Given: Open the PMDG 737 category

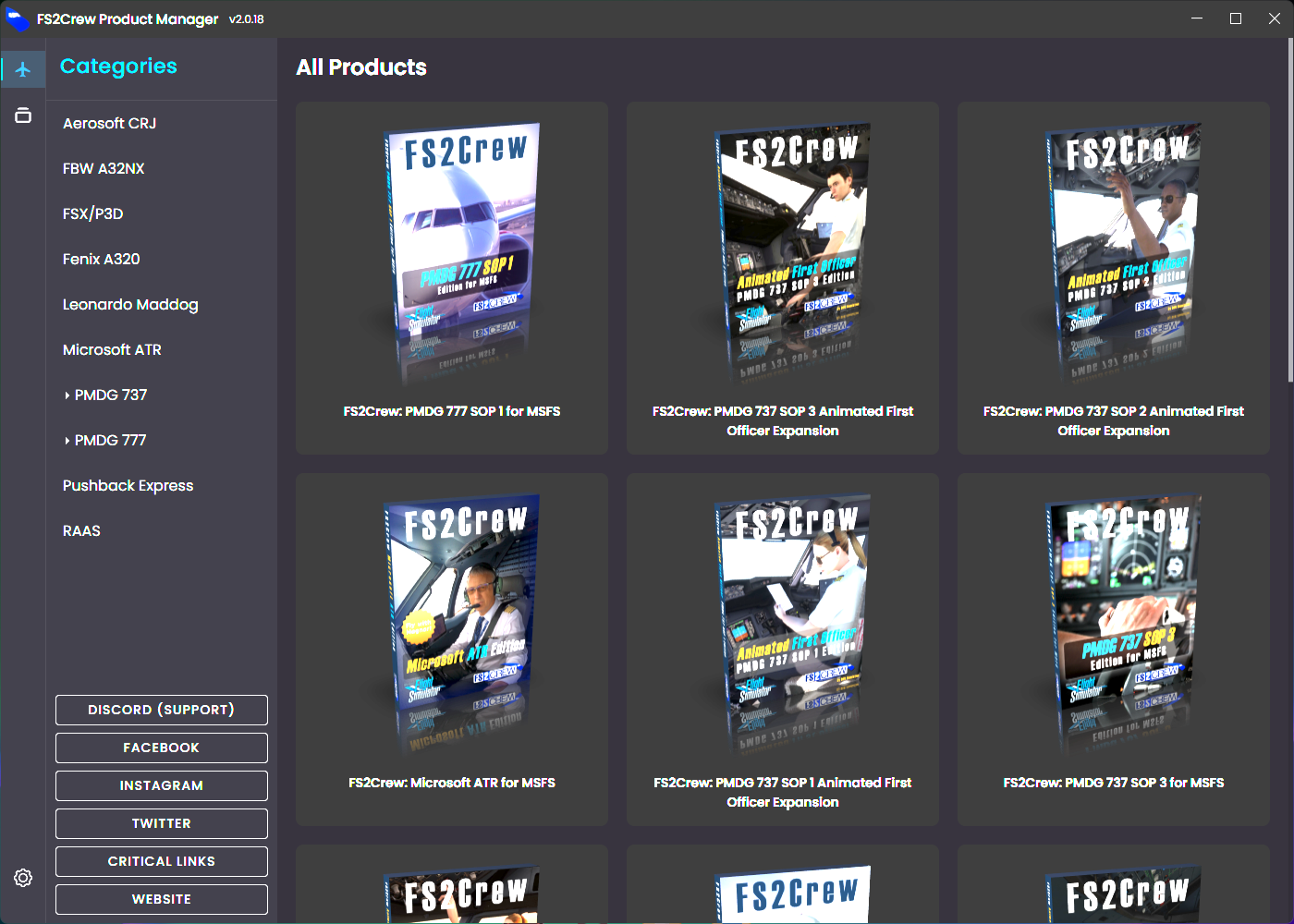Looking at the screenshot, I should coord(111,395).
